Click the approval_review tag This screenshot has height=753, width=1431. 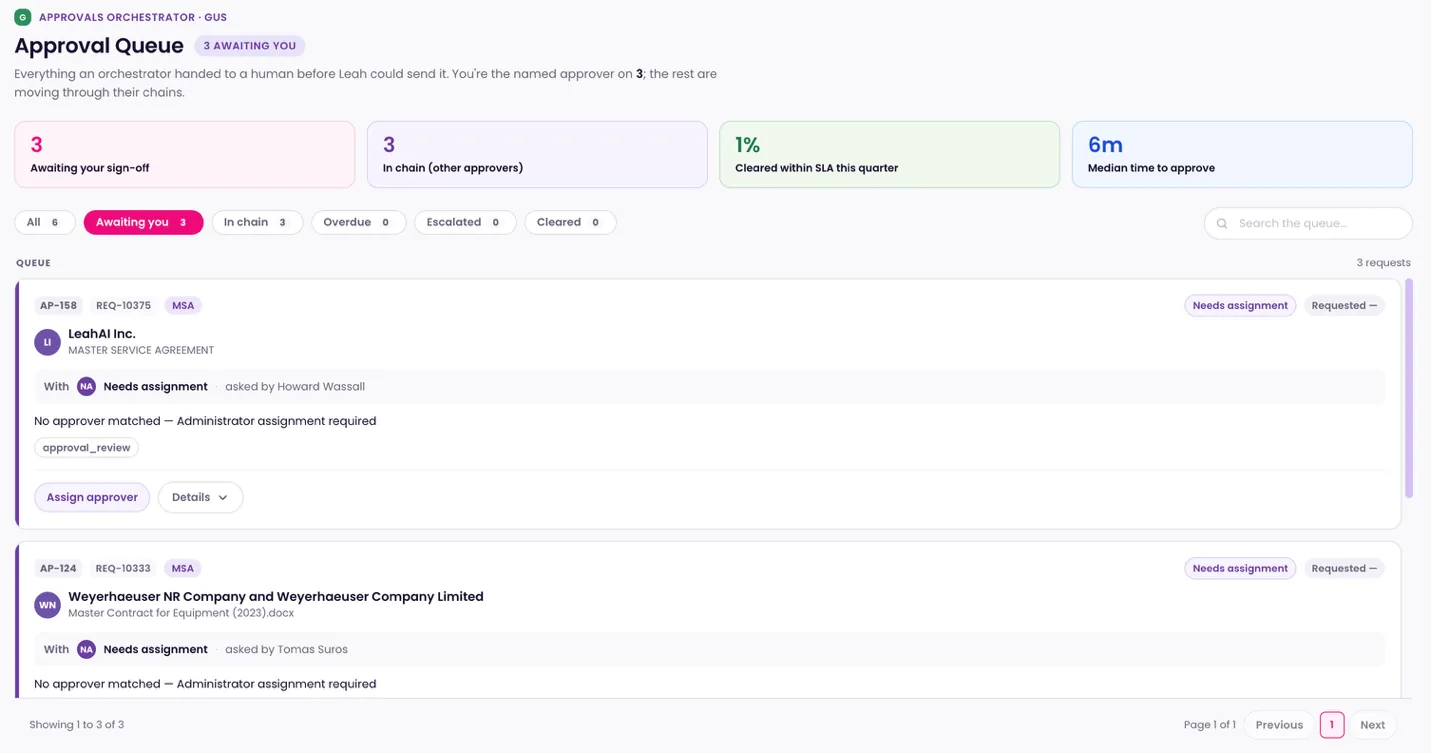click(87, 448)
